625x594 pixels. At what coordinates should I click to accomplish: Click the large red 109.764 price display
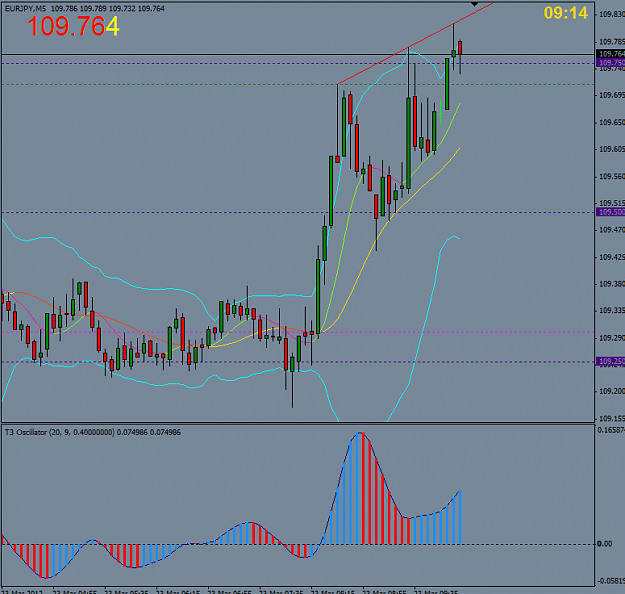coord(73,27)
